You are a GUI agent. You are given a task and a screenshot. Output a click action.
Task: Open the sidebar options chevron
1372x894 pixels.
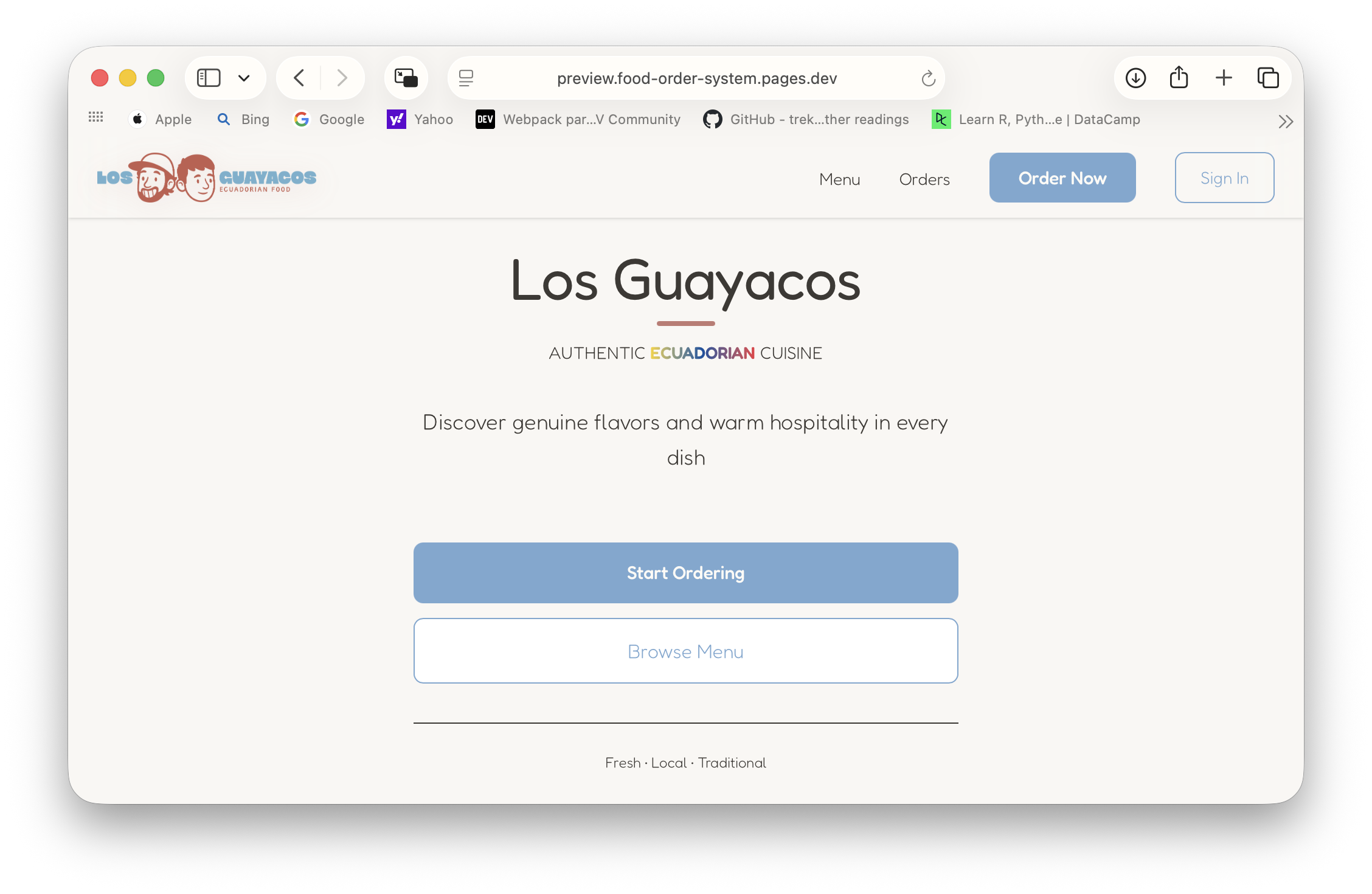pyautogui.click(x=244, y=78)
